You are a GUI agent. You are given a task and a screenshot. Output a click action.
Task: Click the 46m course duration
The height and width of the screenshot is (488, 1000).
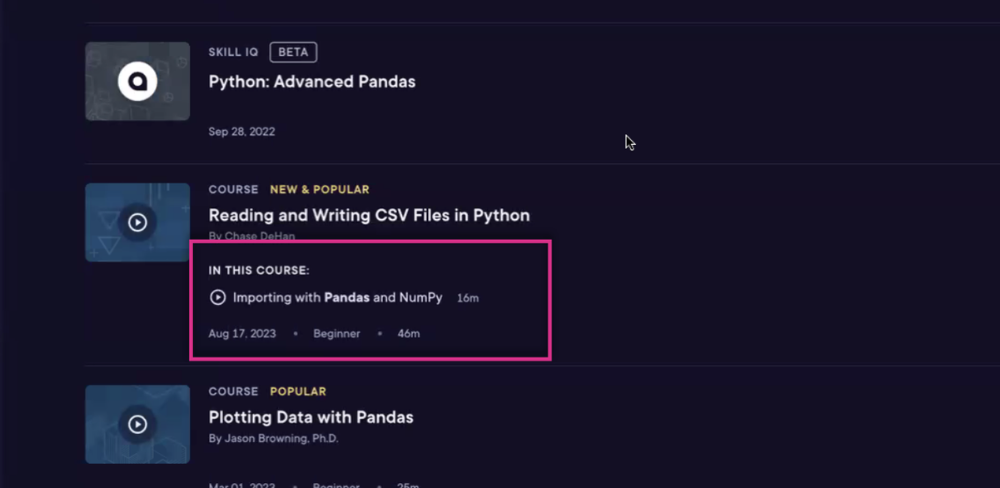click(x=408, y=333)
